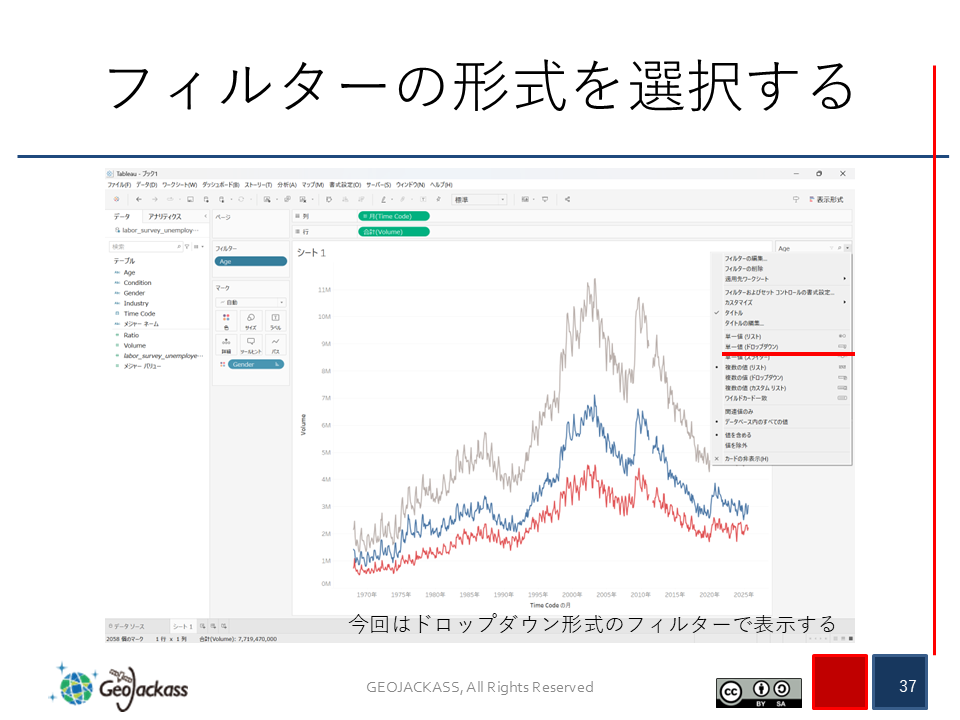Click the Size (サイズ) marks card button
Image resolution: width=960 pixels, height=720 pixels.
coord(250,320)
